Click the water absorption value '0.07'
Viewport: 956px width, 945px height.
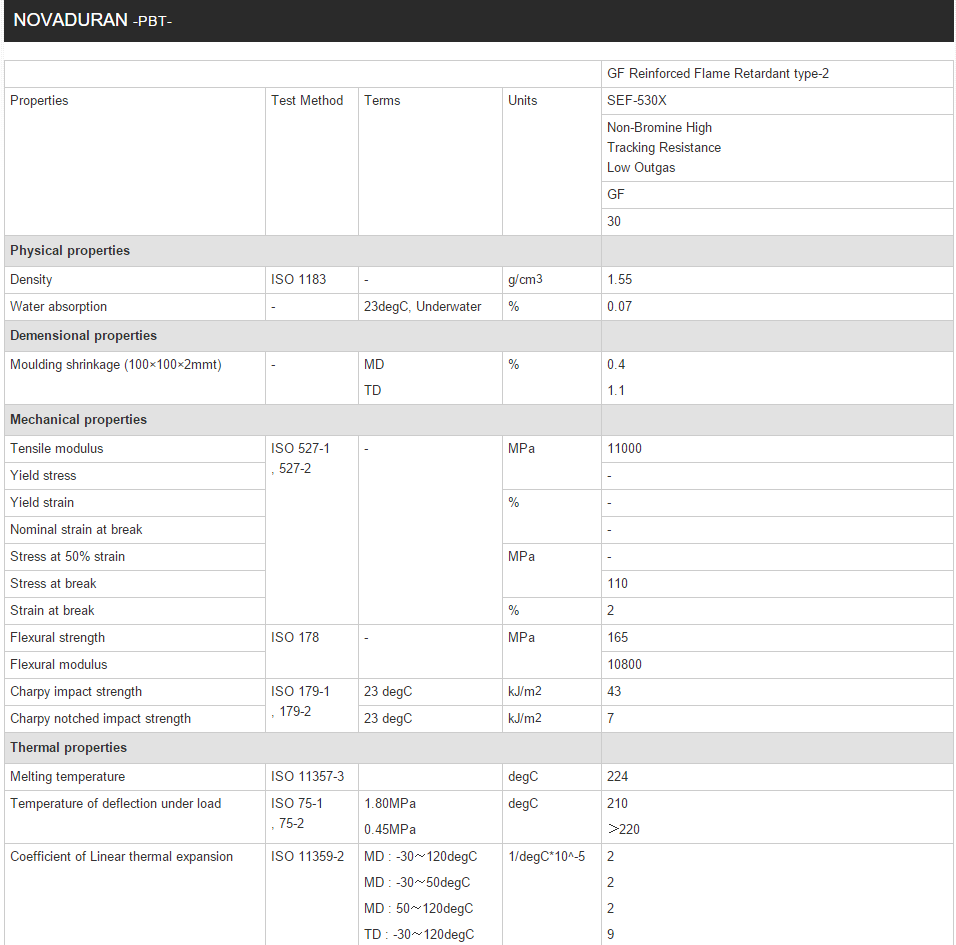point(619,307)
